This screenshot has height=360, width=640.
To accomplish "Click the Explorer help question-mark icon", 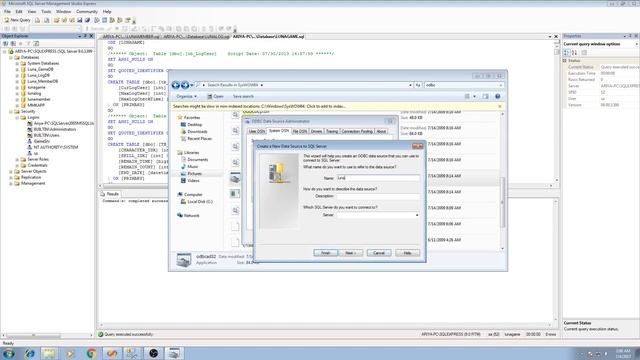I will 498,96.
